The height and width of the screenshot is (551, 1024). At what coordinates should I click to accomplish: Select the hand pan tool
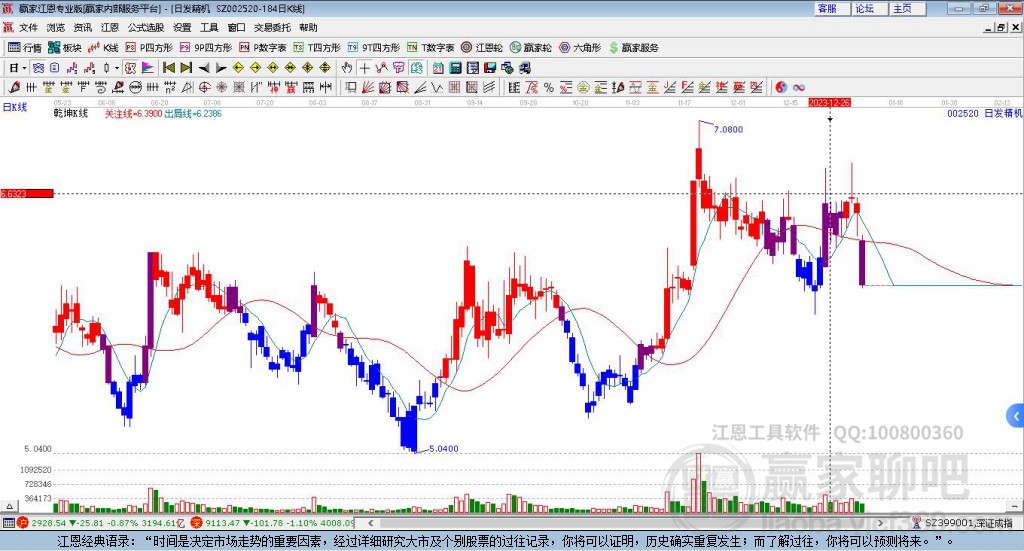(347, 68)
